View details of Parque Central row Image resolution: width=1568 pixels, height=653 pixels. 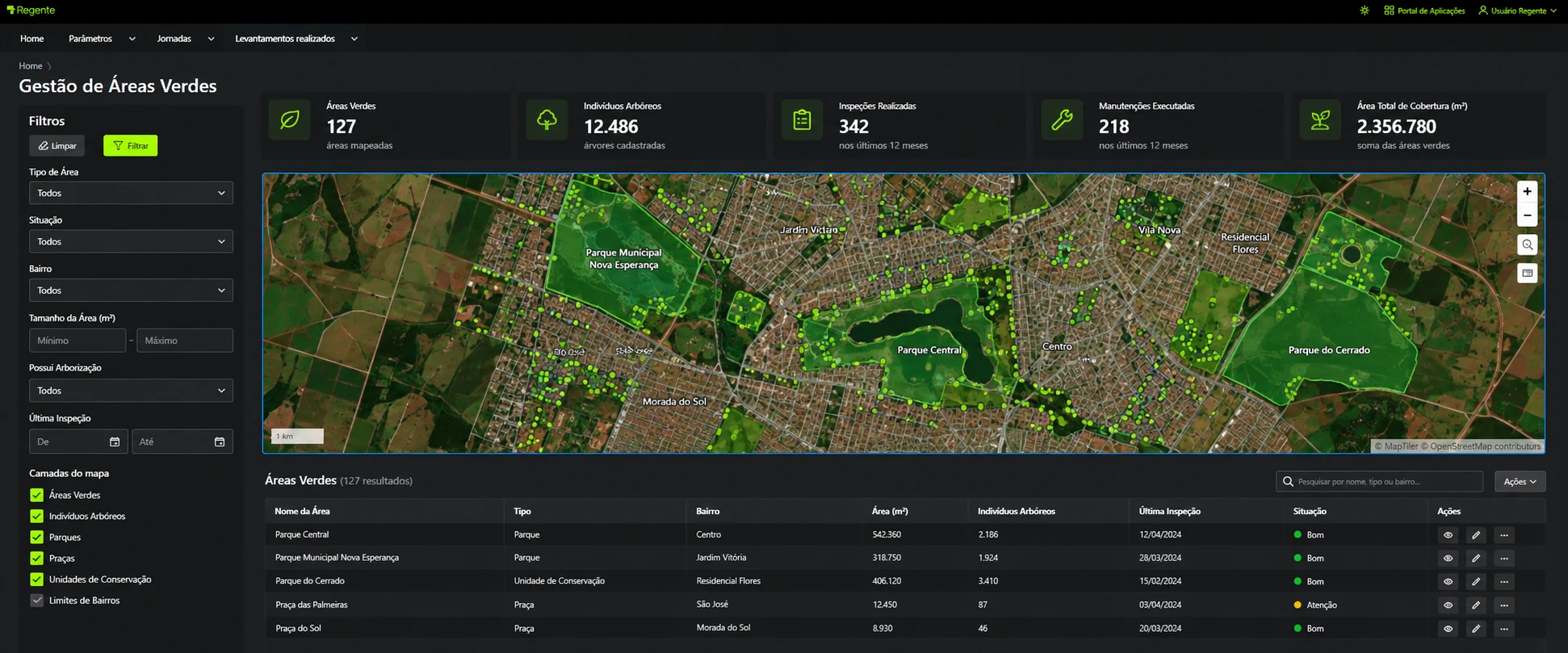coord(1448,535)
